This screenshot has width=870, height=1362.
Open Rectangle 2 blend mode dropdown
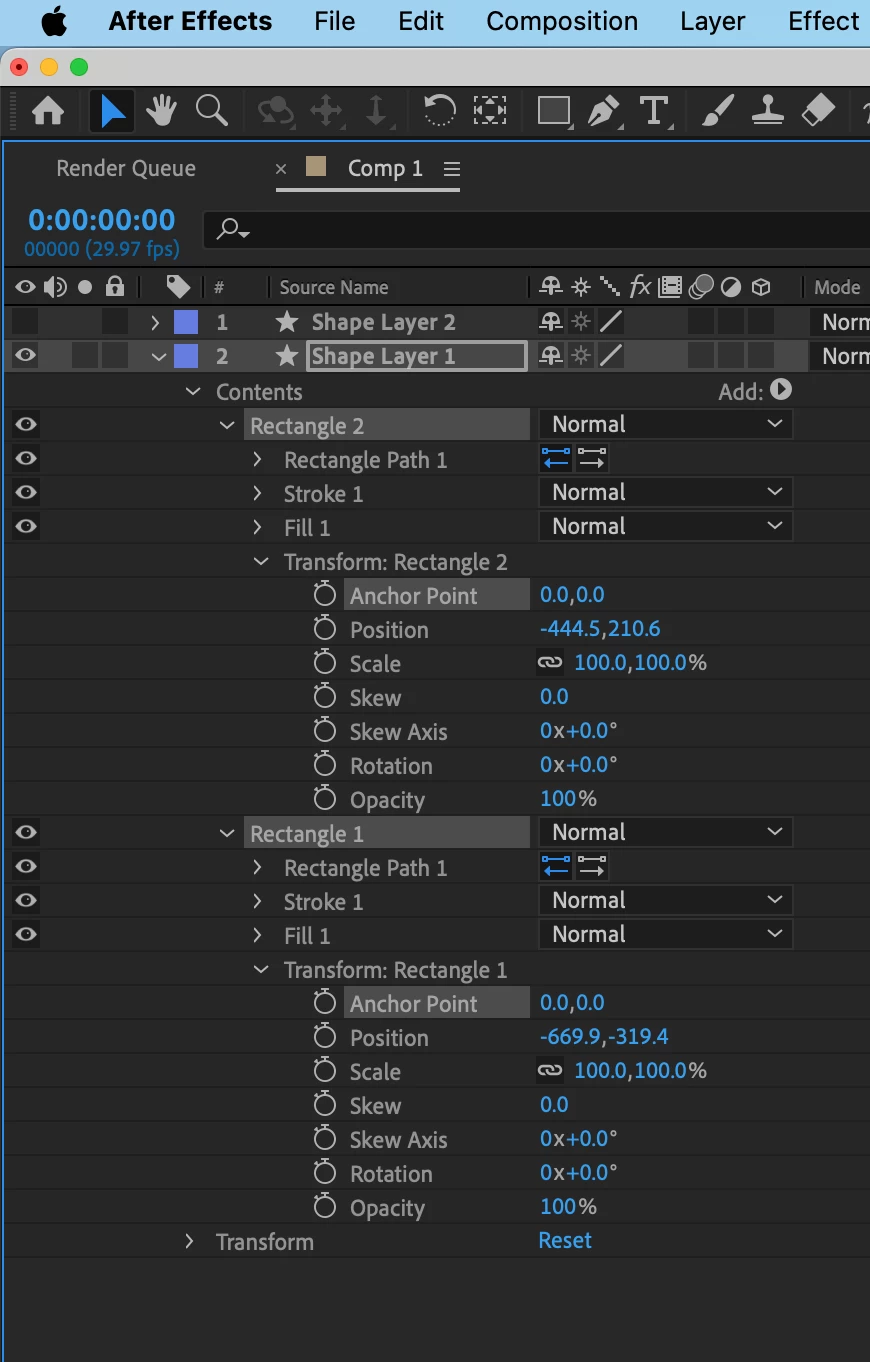666,424
